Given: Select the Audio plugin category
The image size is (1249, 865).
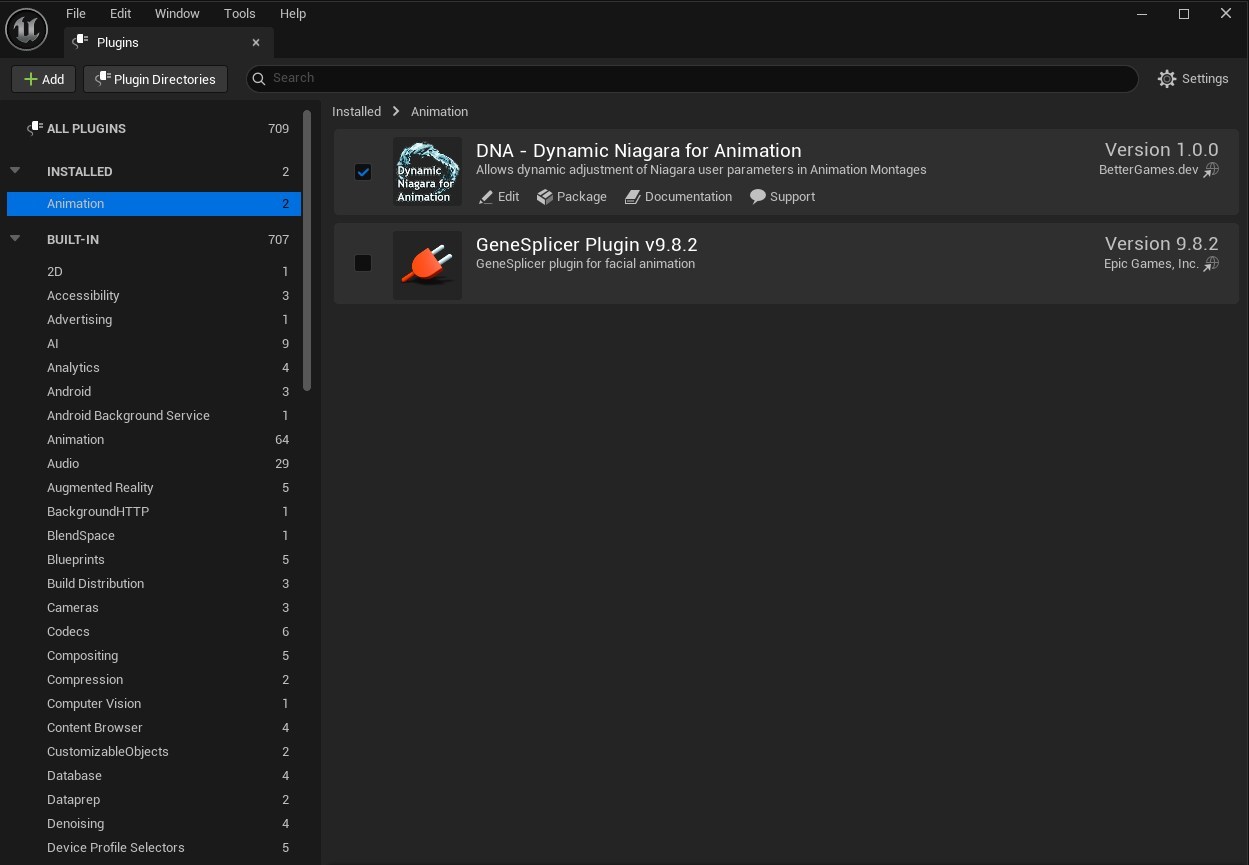Looking at the screenshot, I should tap(62, 463).
